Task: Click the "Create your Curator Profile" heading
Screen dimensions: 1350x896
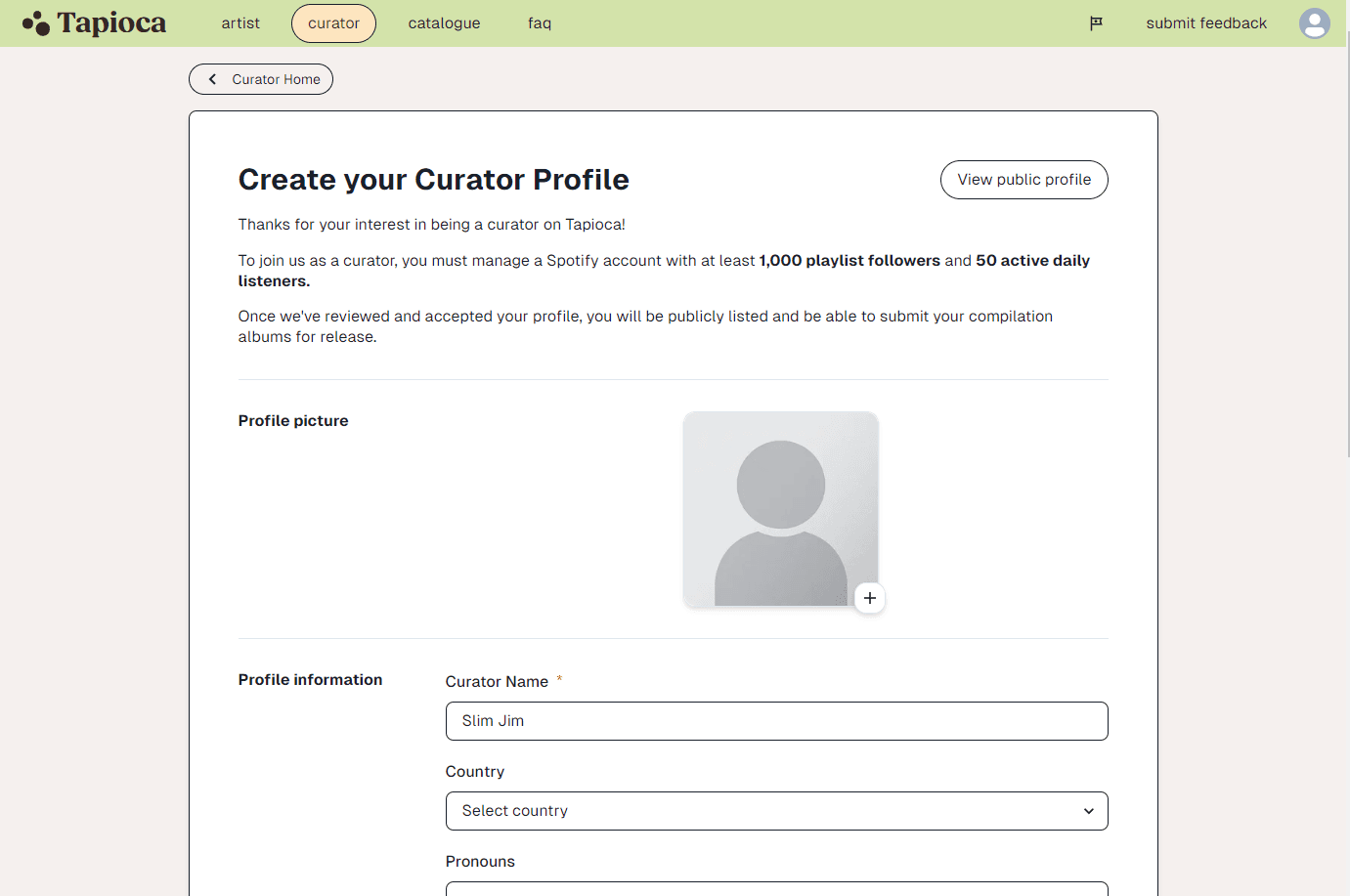Action: [x=434, y=180]
